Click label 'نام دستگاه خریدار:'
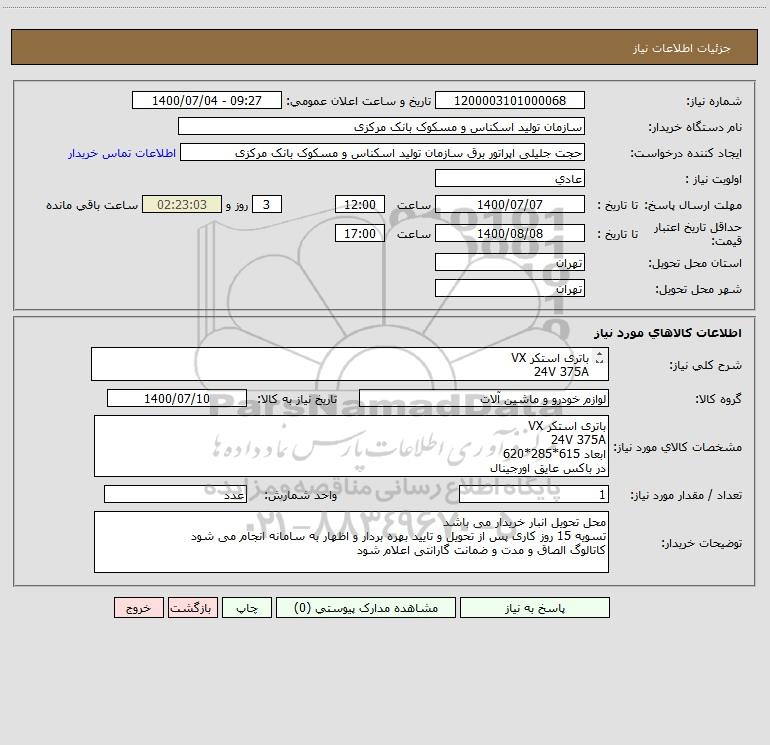Image resolution: width=770 pixels, height=745 pixels. [695, 127]
